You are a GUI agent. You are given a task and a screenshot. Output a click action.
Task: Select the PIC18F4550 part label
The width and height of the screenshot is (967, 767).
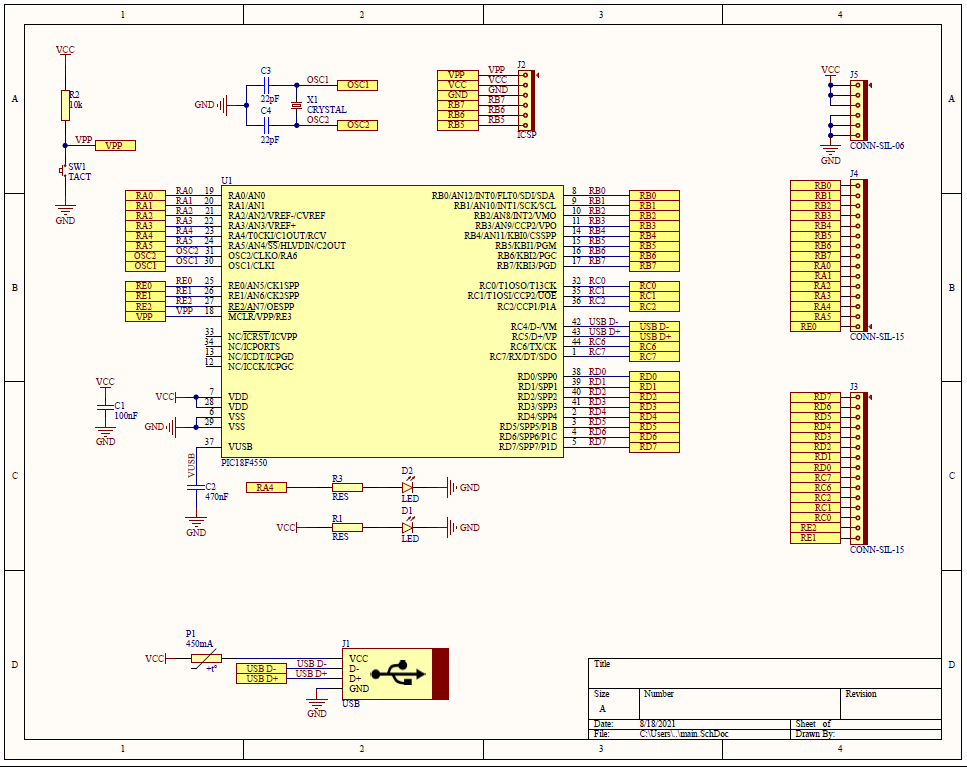[244, 462]
